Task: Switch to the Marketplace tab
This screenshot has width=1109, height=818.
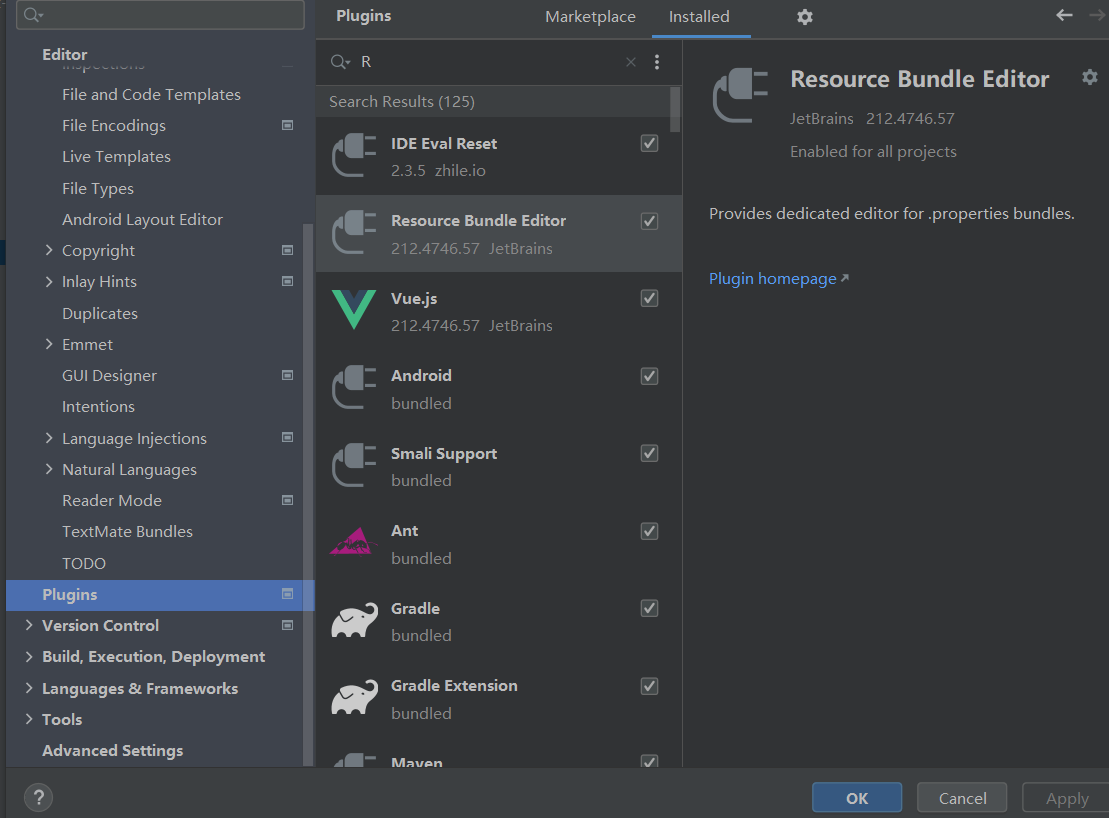Action: point(590,17)
